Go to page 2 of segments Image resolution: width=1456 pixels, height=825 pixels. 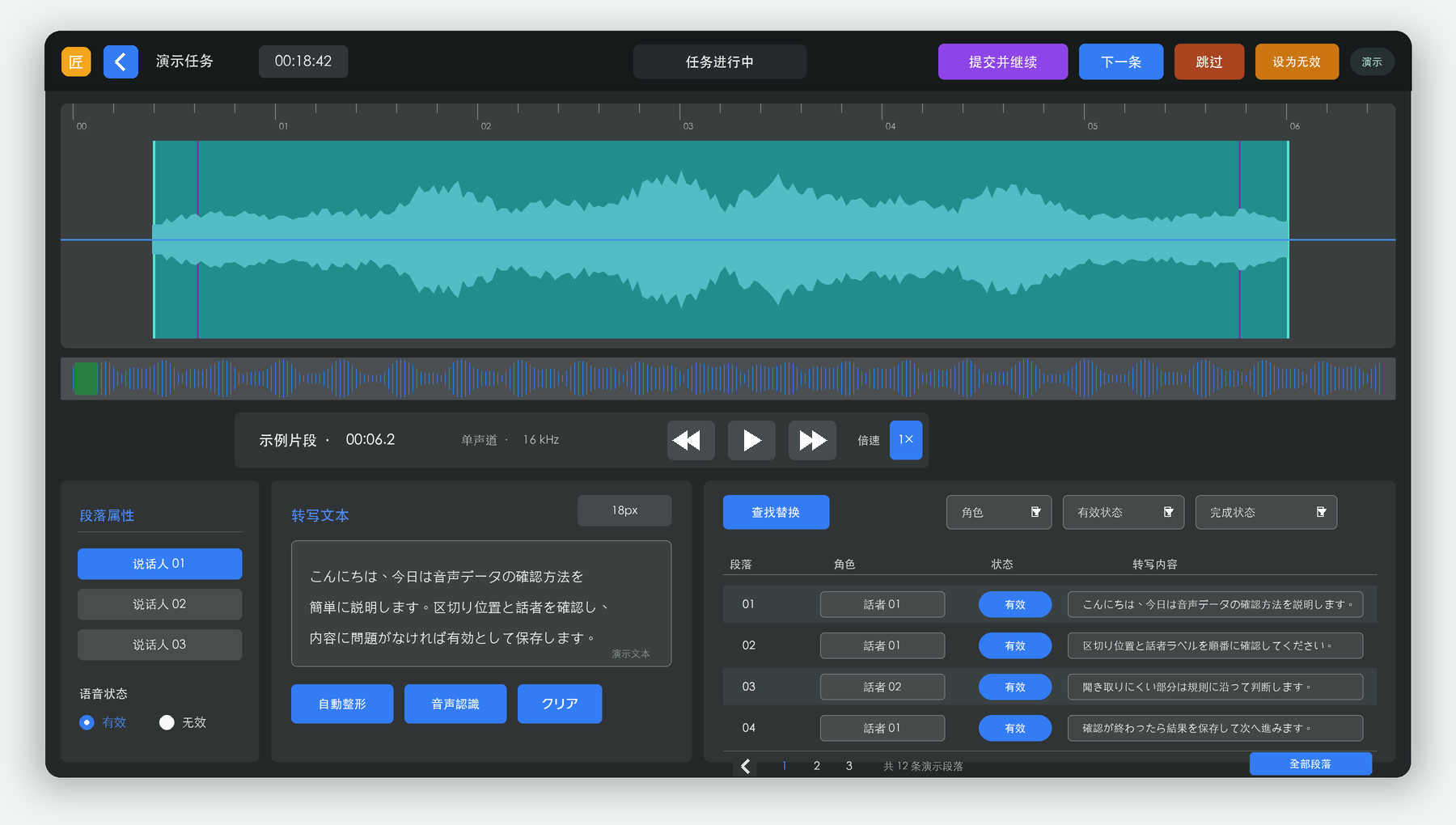pos(817,766)
